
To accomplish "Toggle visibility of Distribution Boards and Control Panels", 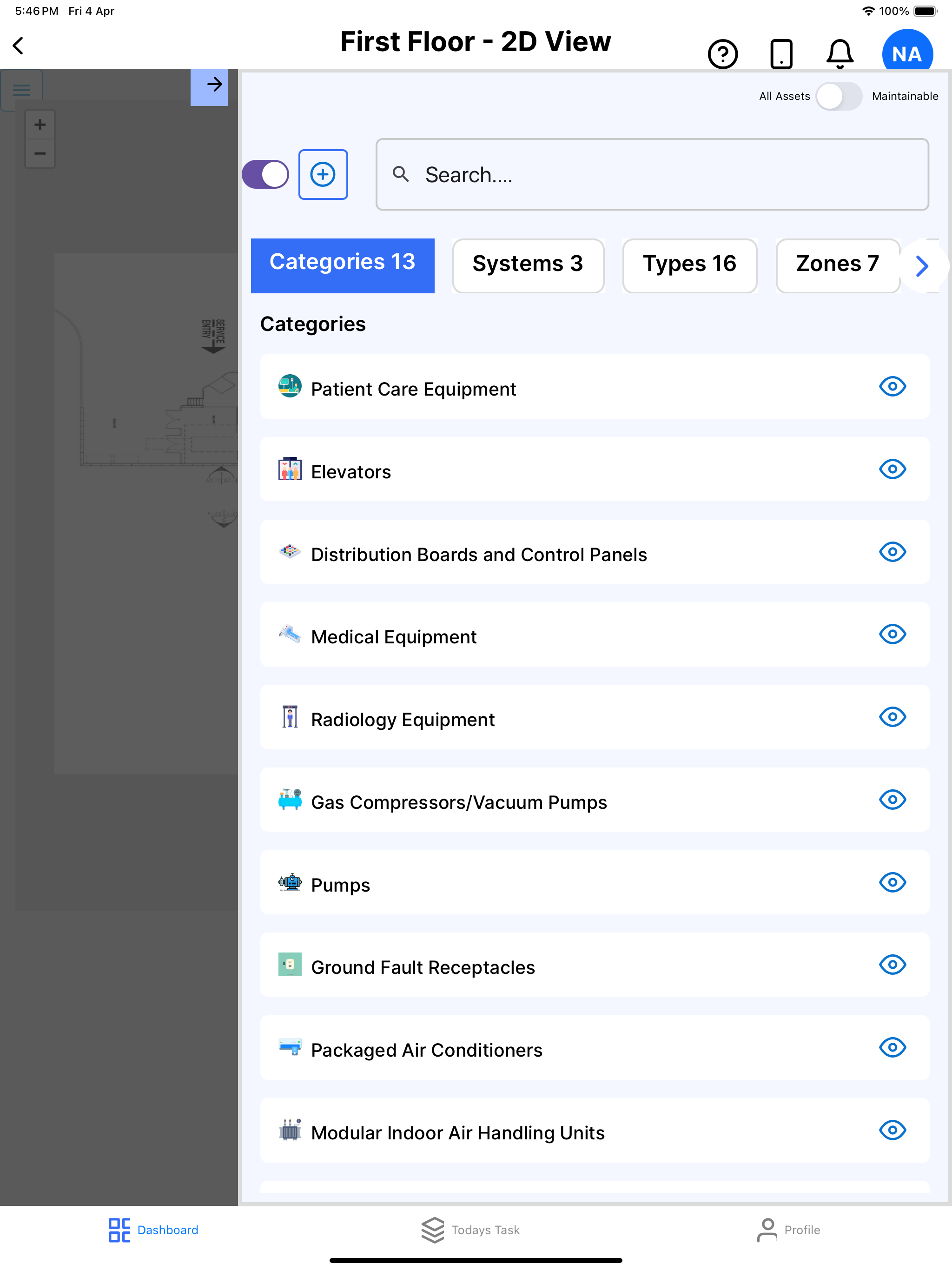I will (892, 552).
